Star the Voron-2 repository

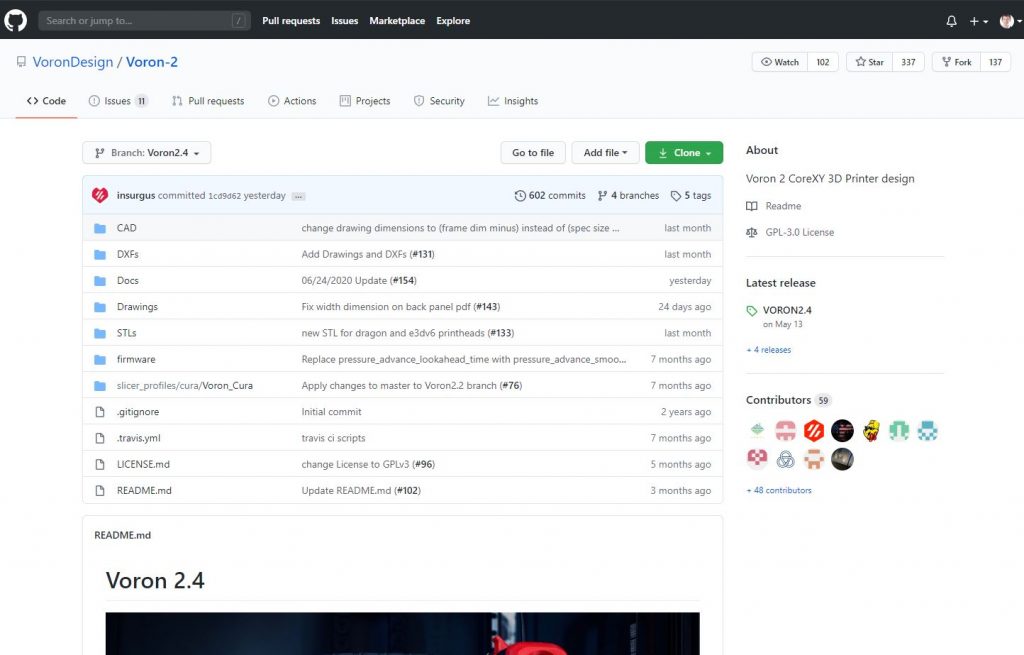[867, 62]
